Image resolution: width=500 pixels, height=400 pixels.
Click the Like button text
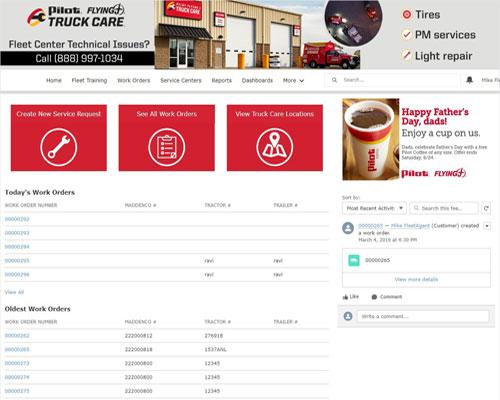354,297
